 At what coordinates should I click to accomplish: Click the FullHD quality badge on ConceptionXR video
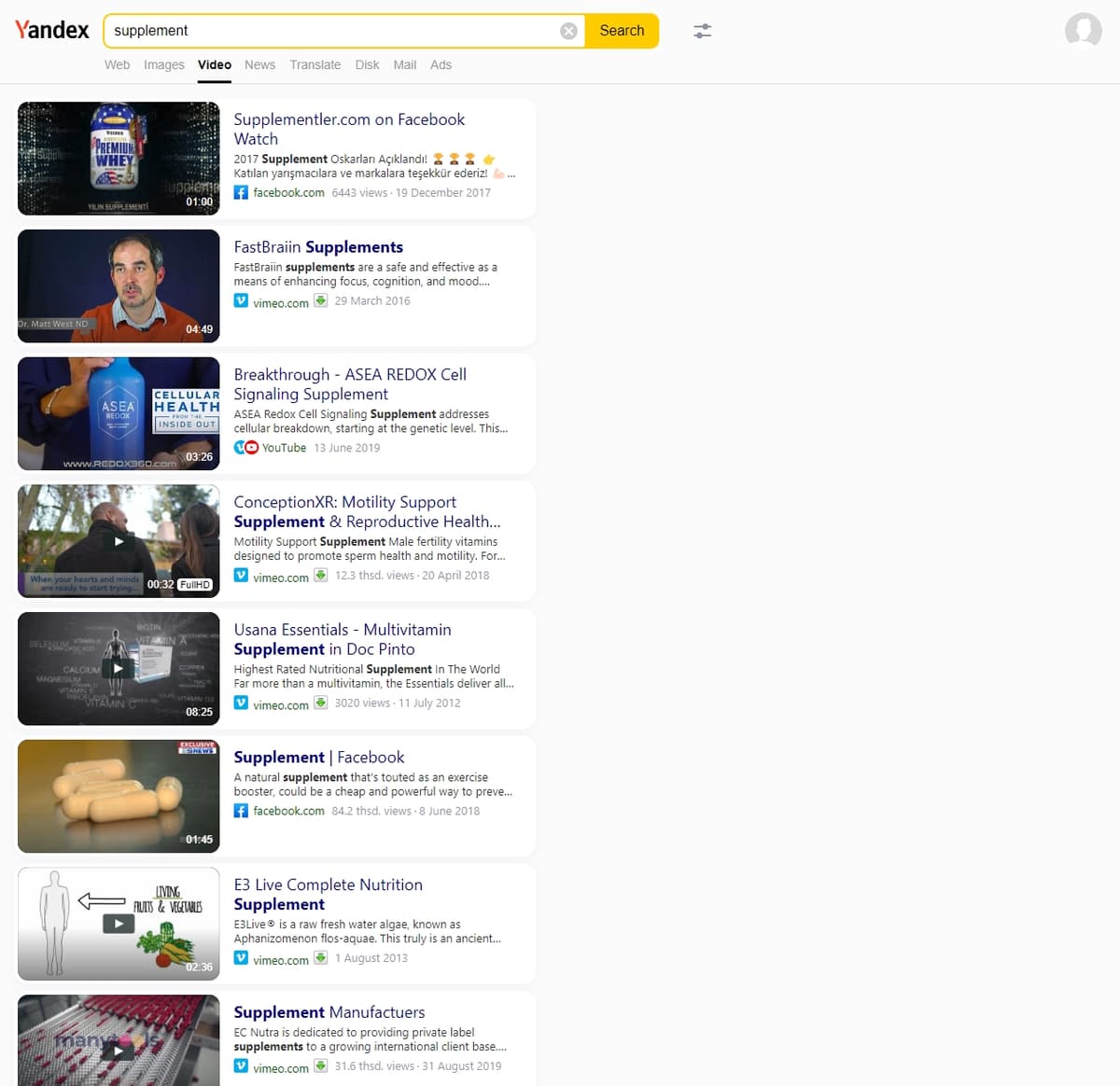[194, 584]
